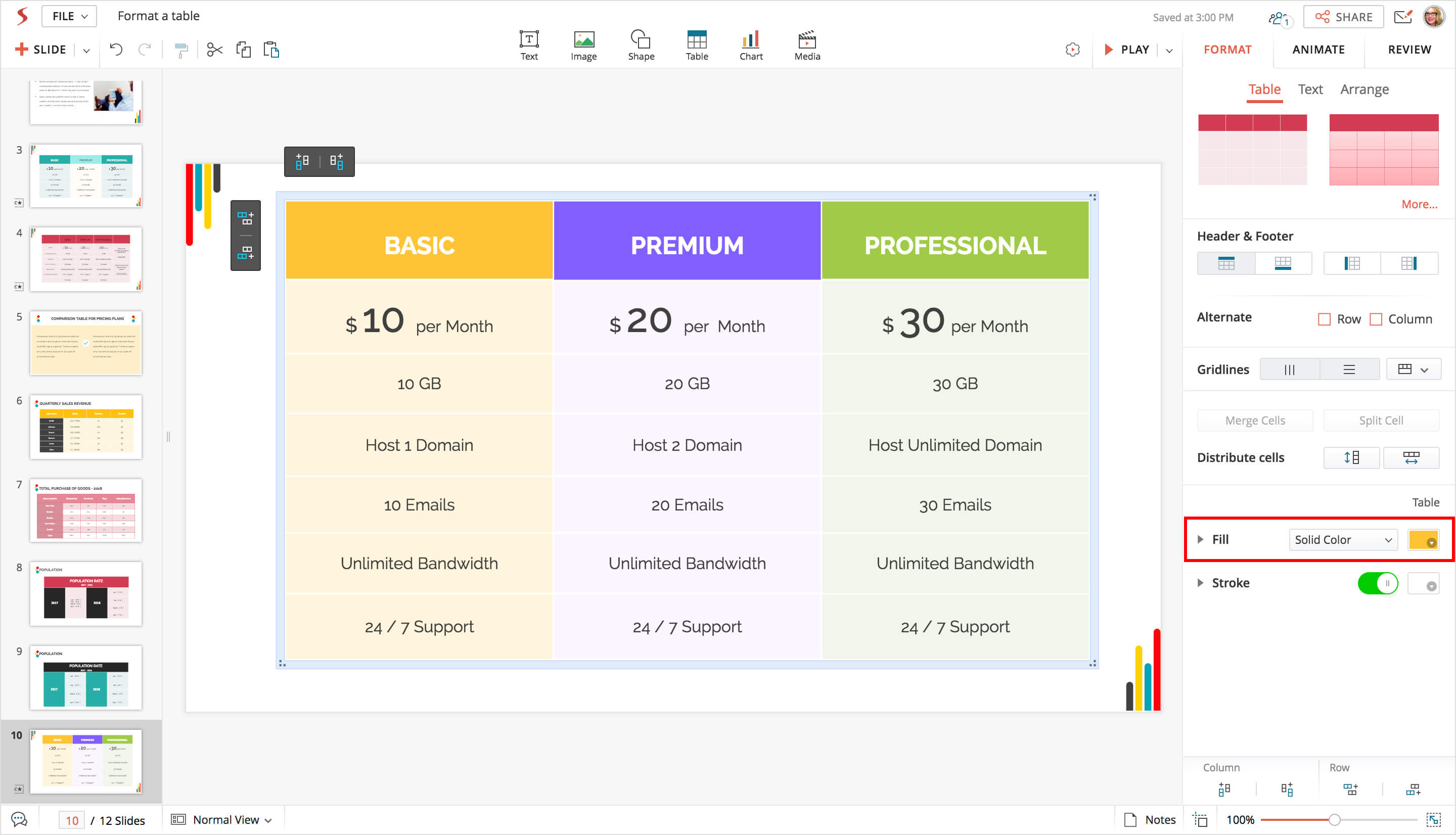This screenshot has width=1456, height=835.
Task: Click the distribute rows evenly icon
Action: click(1351, 457)
